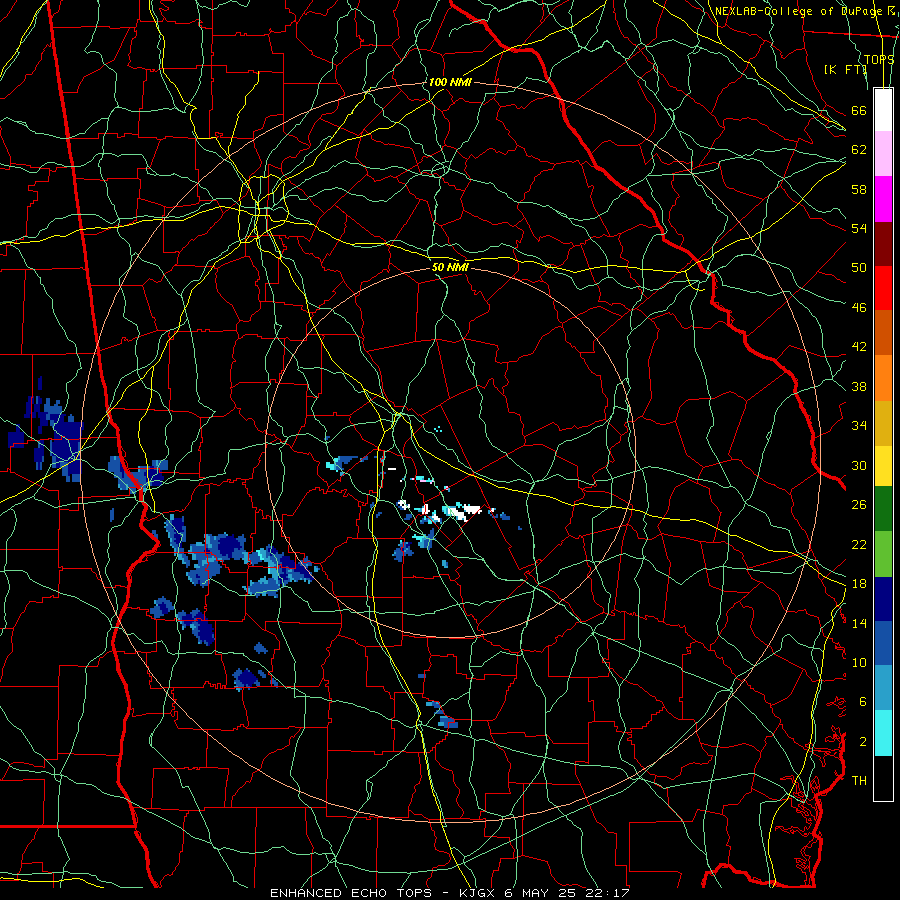Click the 6 legend label
Image resolution: width=900 pixels, height=900 pixels.
pos(863,702)
